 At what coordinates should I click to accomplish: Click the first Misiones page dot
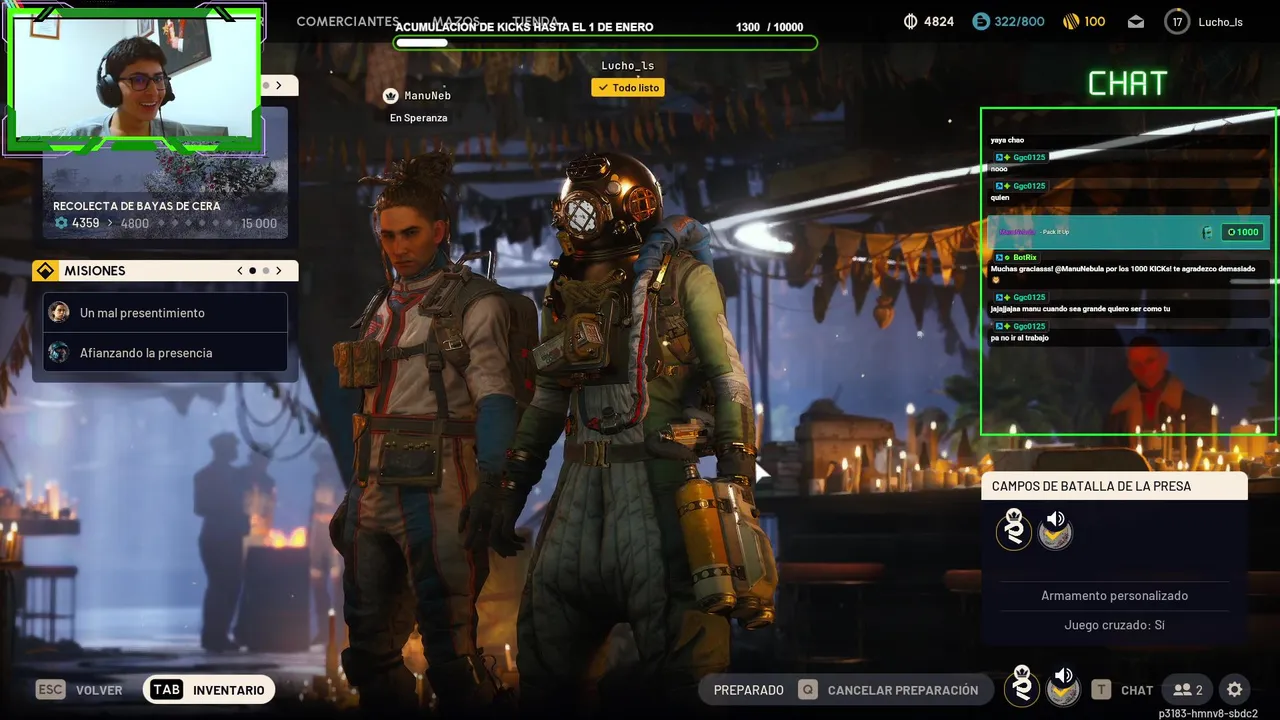tap(252, 271)
